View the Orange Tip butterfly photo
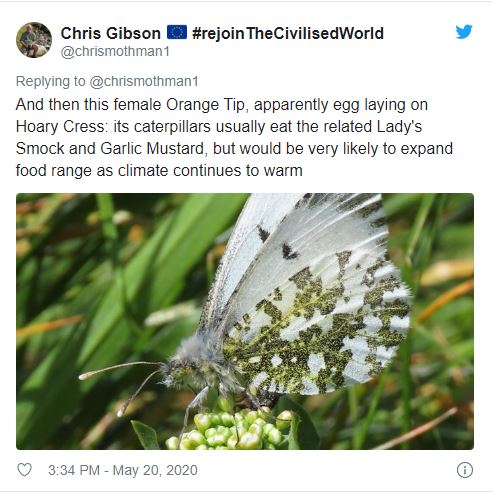Viewport: 493px width, 492px height. [245, 321]
